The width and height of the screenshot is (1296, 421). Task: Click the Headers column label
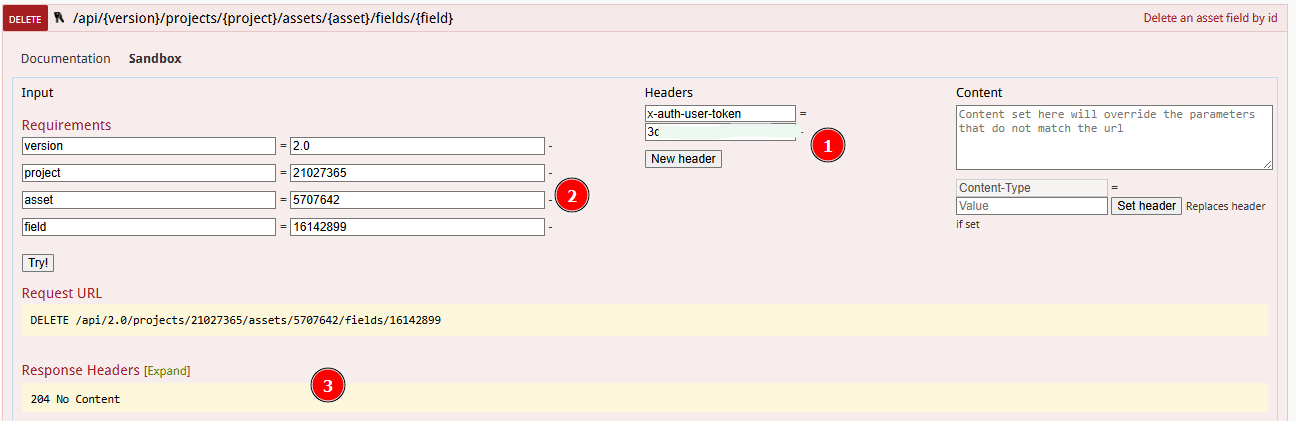pyautogui.click(x=669, y=92)
